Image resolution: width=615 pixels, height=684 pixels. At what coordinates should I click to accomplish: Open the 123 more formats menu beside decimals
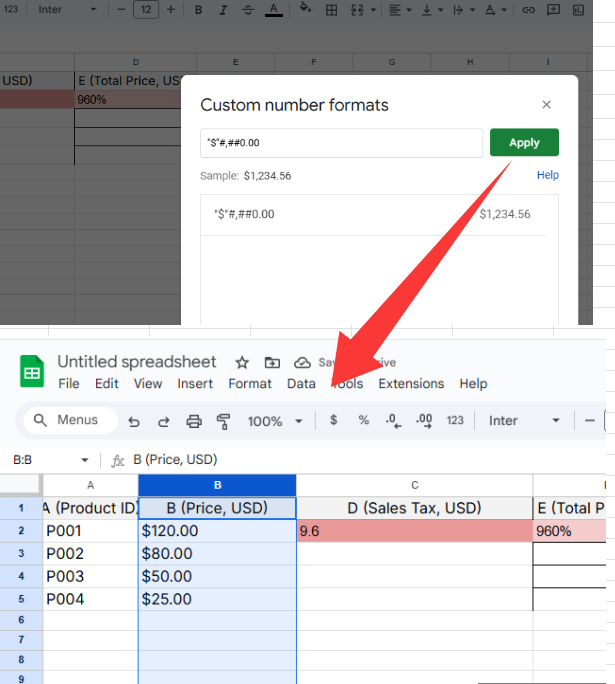click(x=455, y=421)
